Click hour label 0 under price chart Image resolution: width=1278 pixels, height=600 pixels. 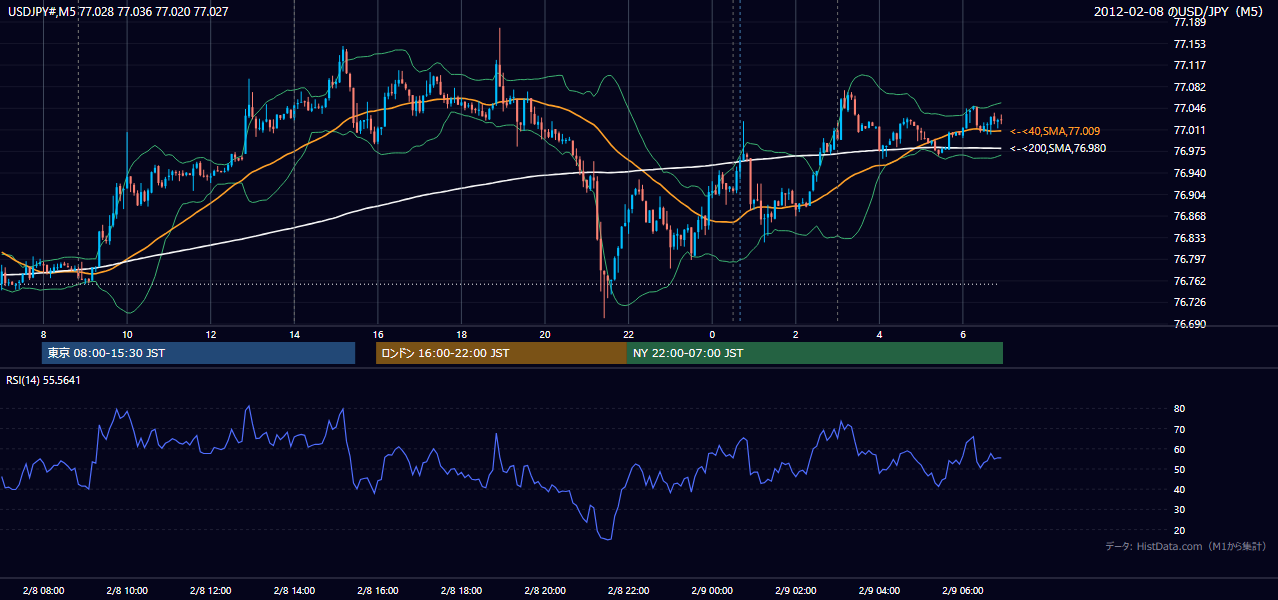[712, 334]
